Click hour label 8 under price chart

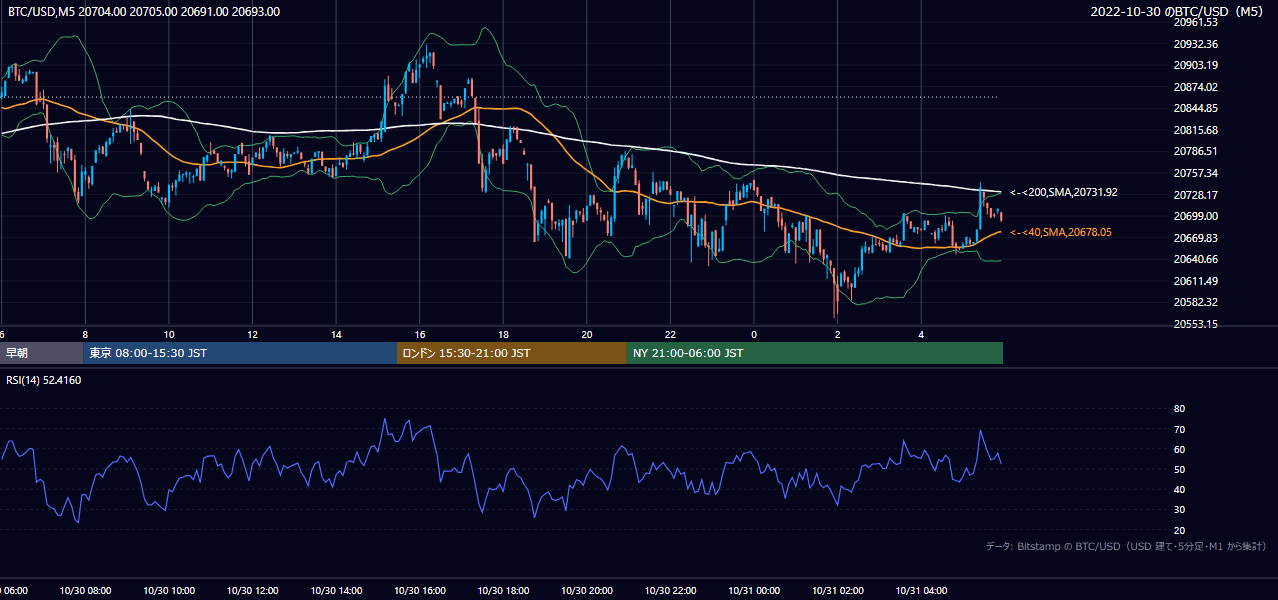tap(85, 334)
